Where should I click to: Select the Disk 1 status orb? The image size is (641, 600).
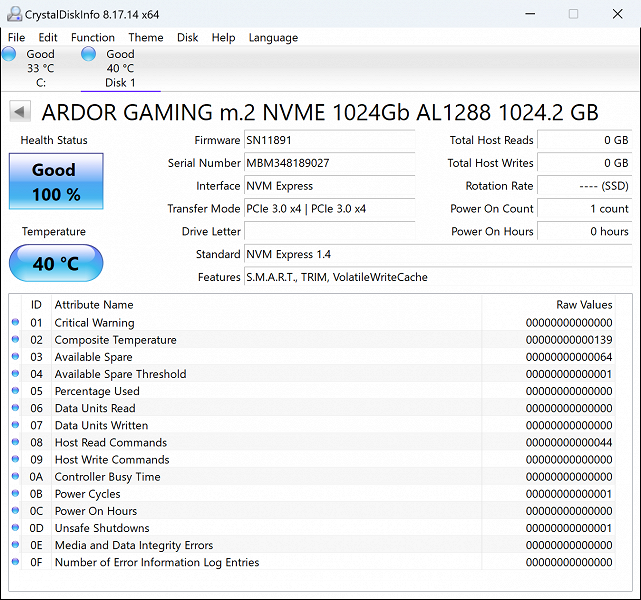click(88, 54)
